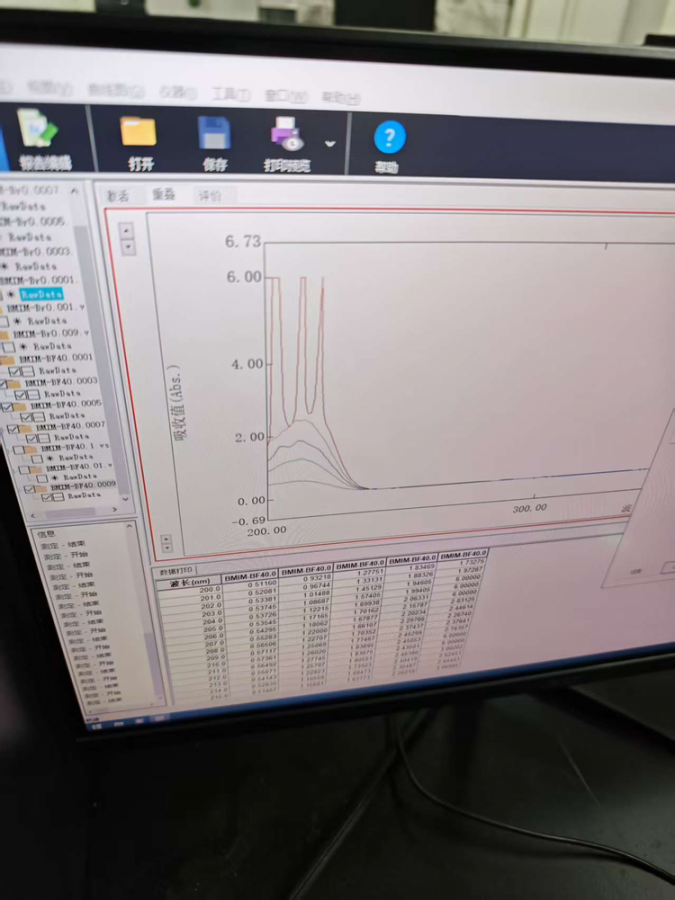Image resolution: width=675 pixels, height=900 pixels.
Task: Click the 保存 floppy disk icon
Action: tap(214, 133)
